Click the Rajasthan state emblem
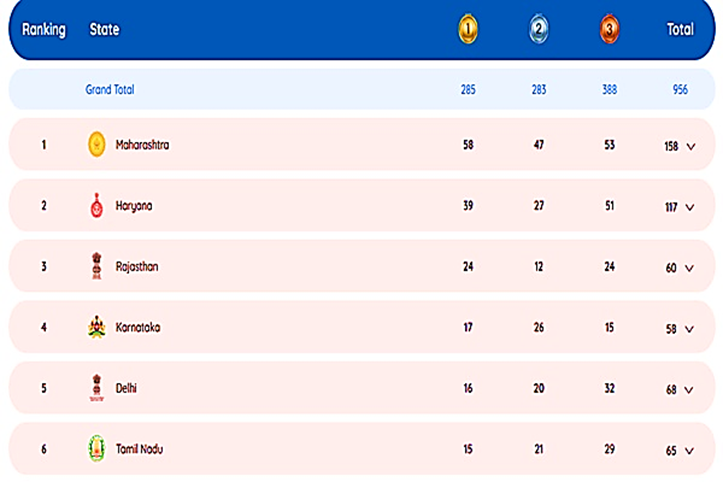Viewport: 723px width, 482px height. point(96,266)
